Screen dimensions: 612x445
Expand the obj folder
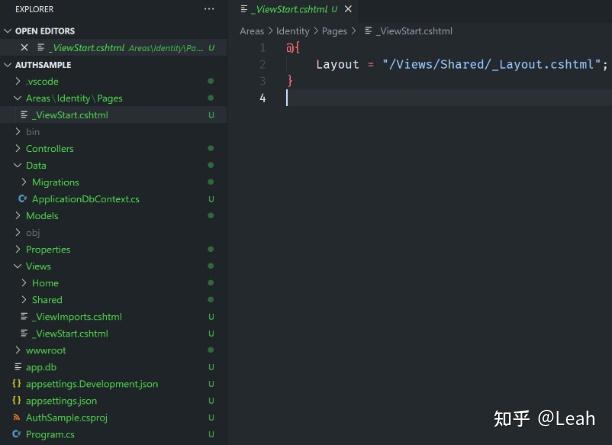[18, 233]
